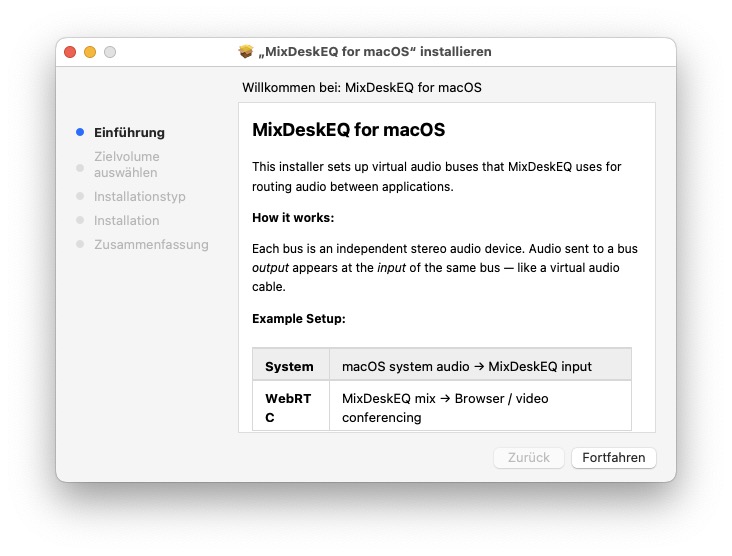Click the Fortfahren button

click(613, 457)
